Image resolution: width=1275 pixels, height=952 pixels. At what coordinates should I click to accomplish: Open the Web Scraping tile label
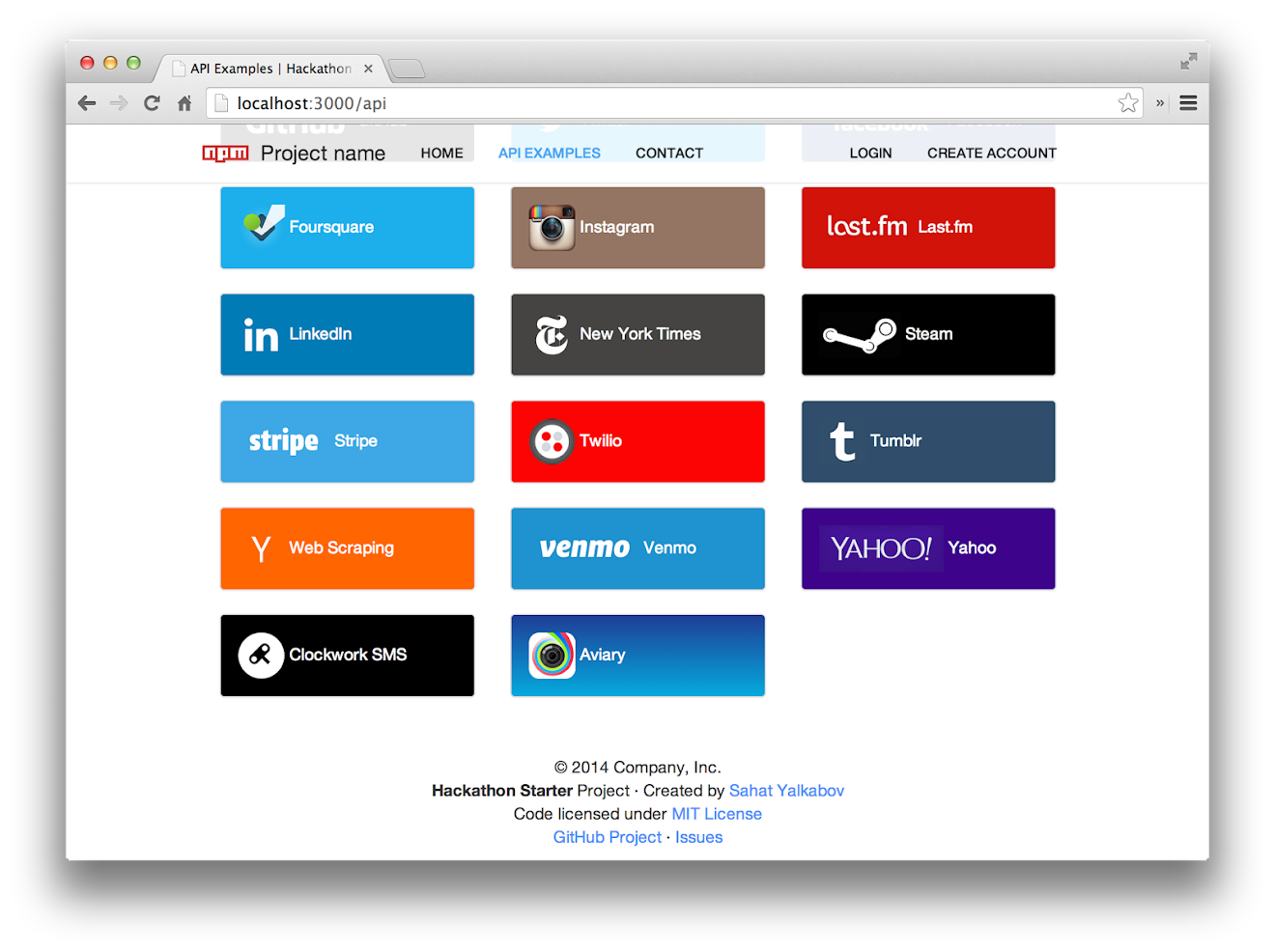(341, 548)
